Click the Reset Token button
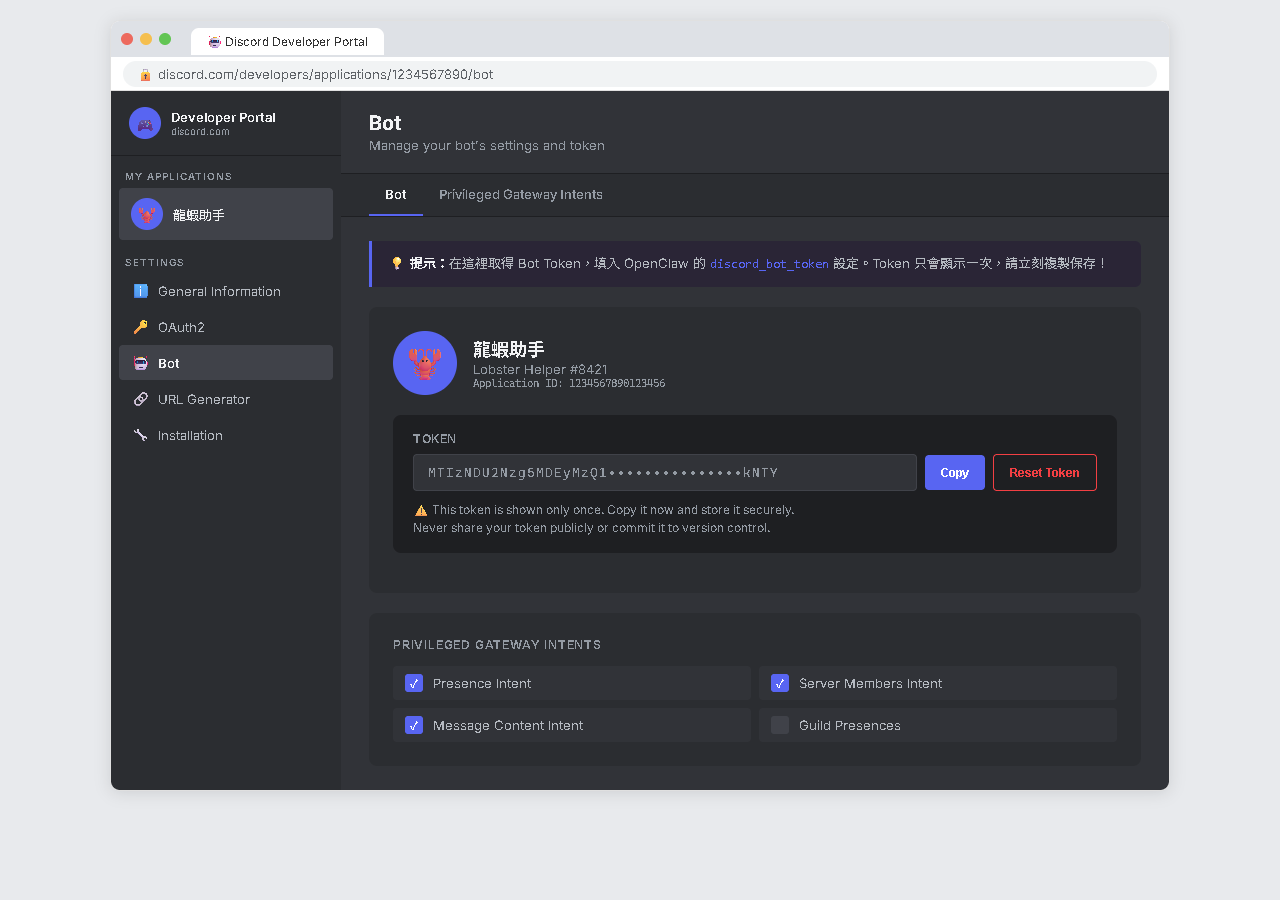Image resolution: width=1280 pixels, height=900 pixels. [x=1044, y=472]
